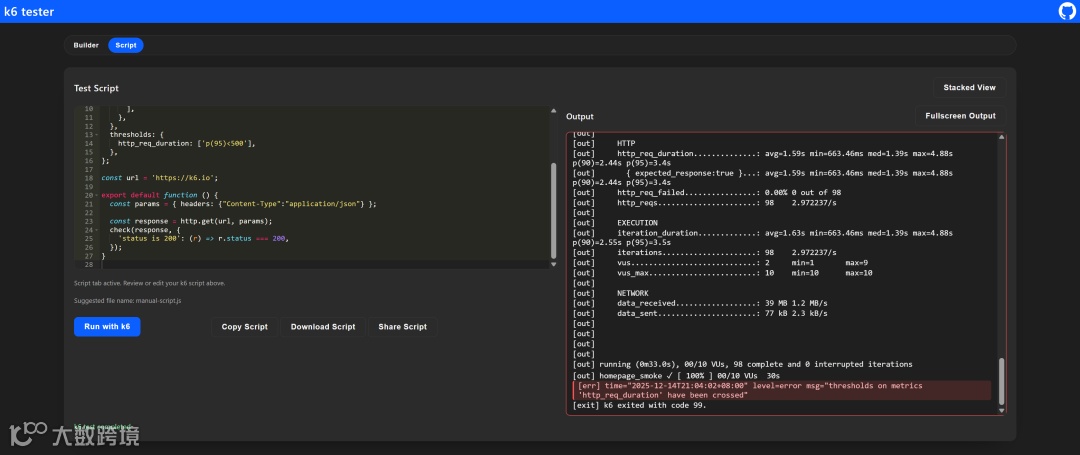1080x455 pixels.
Task: Open the GitHub icon link
Action: point(1066,11)
